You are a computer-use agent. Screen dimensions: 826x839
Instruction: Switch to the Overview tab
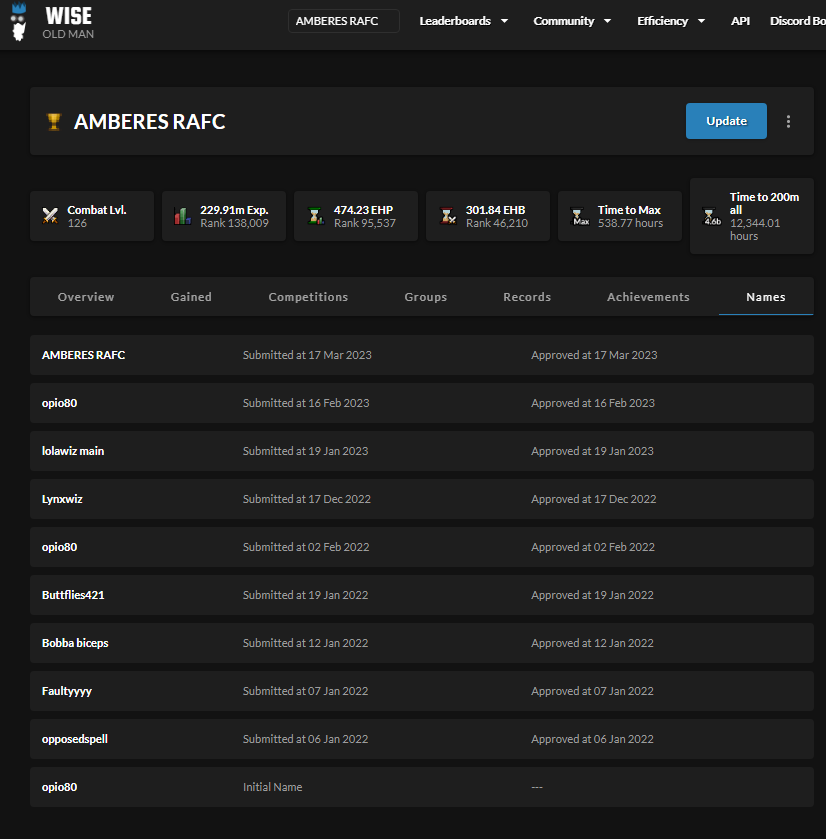tap(86, 297)
